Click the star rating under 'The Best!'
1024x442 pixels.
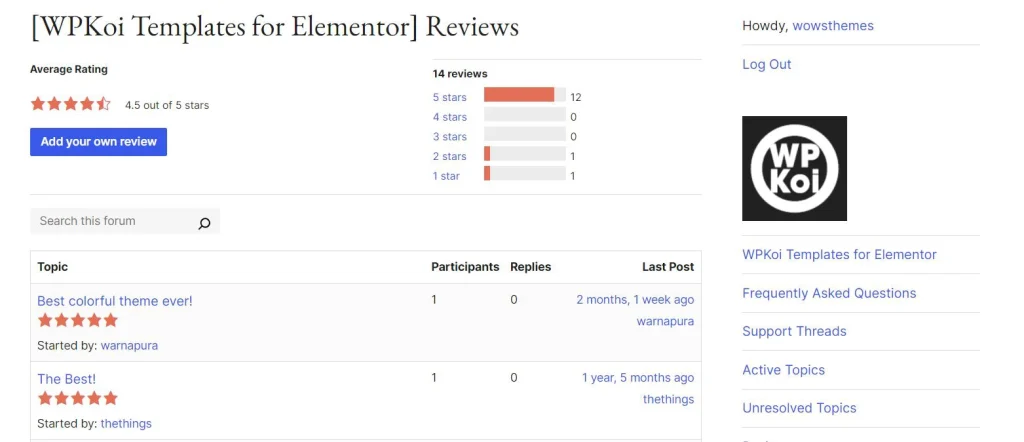pyautogui.click(x=78, y=398)
